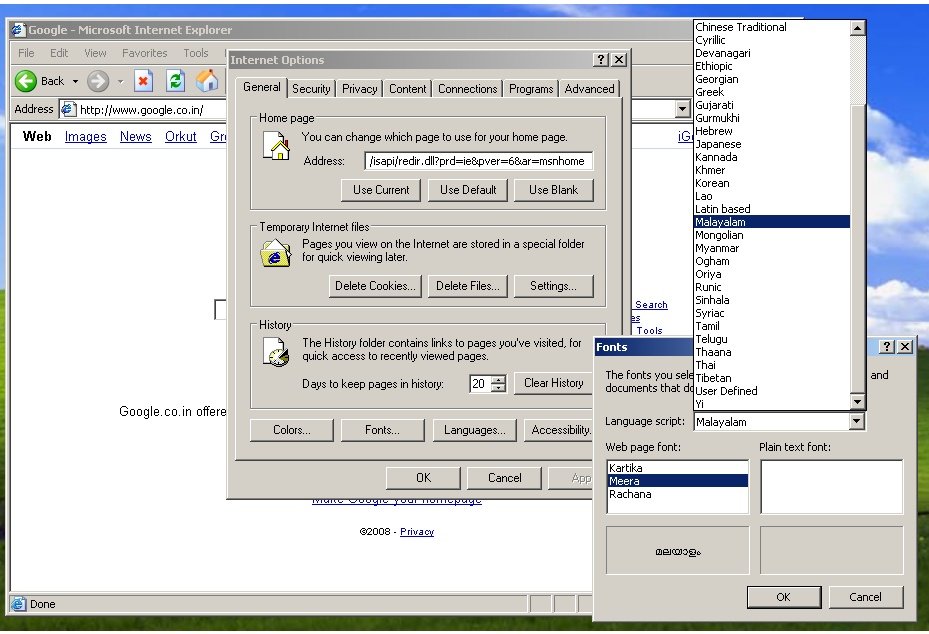The image size is (929, 634).
Task: Click the red Stop icon in IE toolbar
Action: coord(143,81)
